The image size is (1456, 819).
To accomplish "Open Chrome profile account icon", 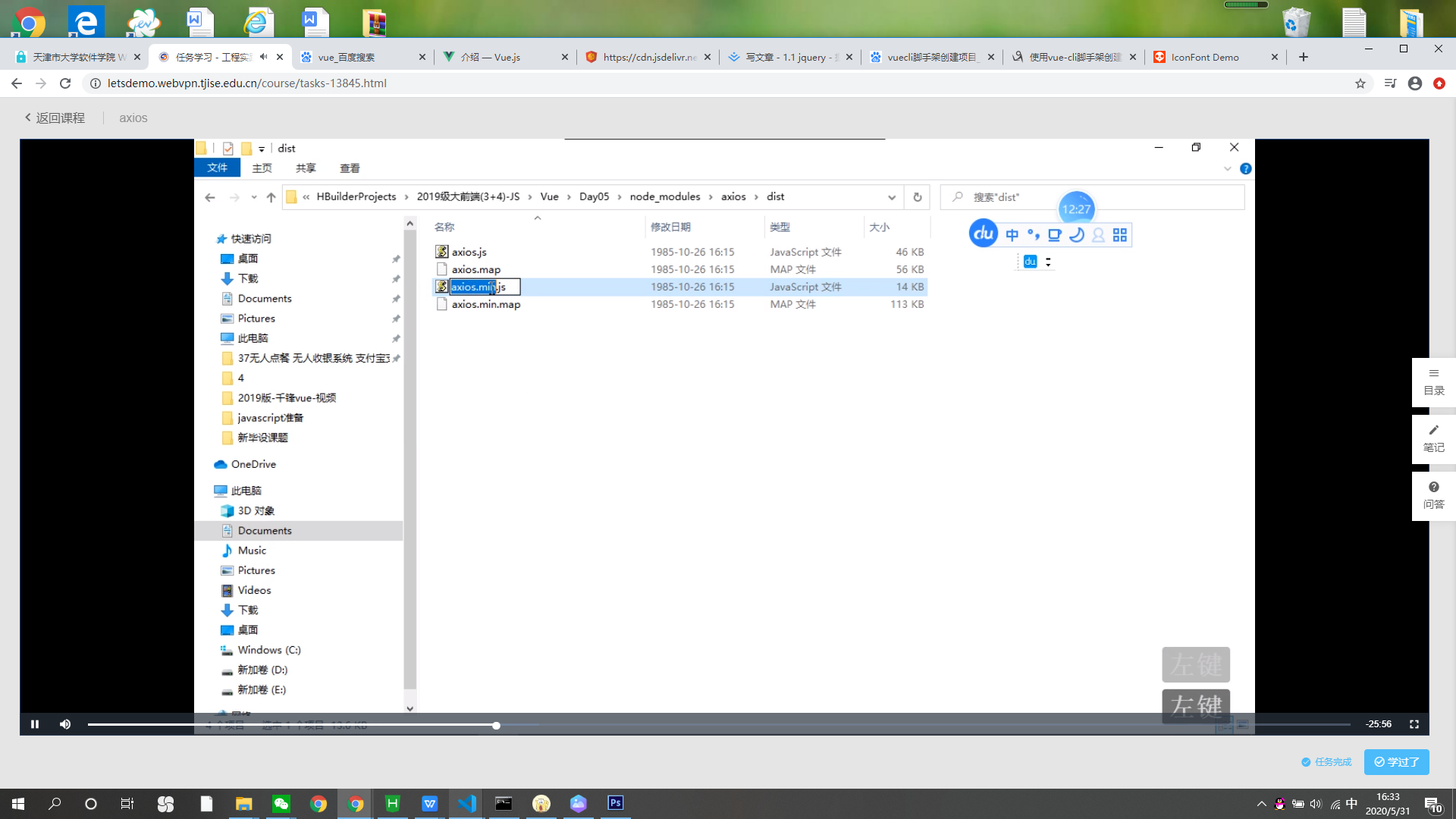I will click(x=1414, y=83).
